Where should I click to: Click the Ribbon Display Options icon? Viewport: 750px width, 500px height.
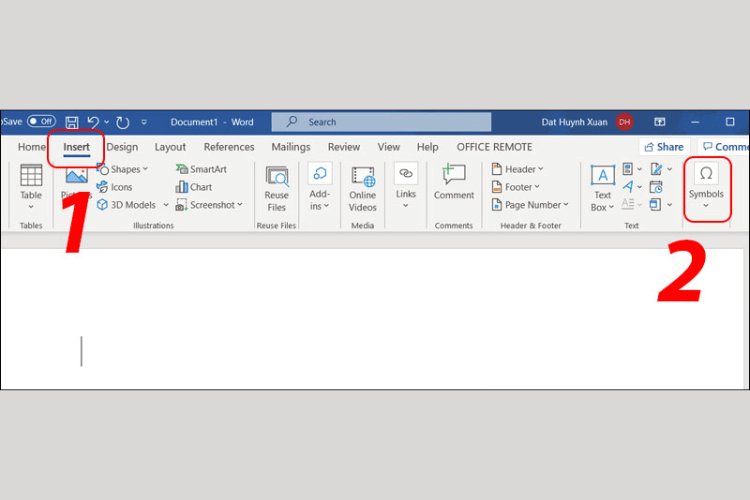pyautogui.click(x=660, y=122)
